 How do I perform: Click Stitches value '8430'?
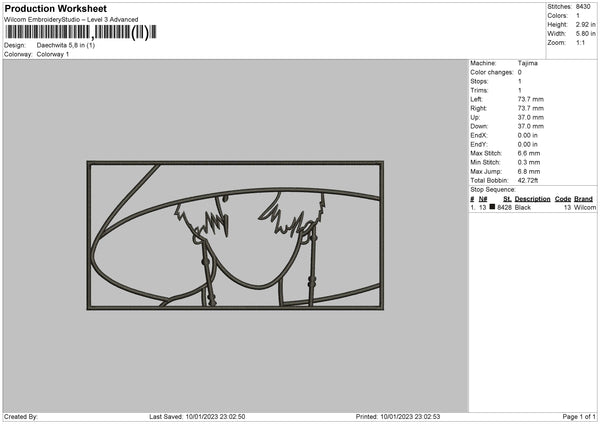[x=583, y=7]
